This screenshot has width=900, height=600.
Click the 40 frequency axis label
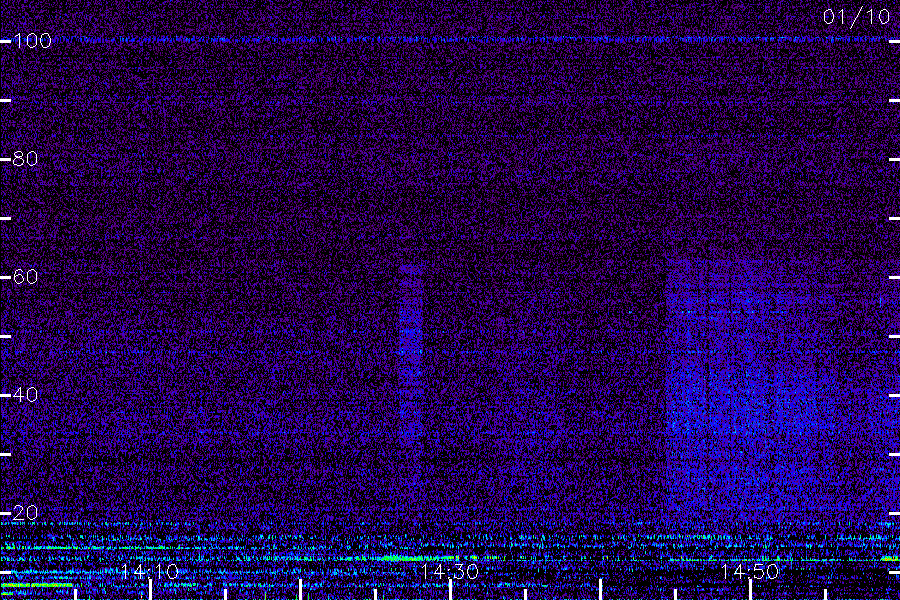click(25, 394)
